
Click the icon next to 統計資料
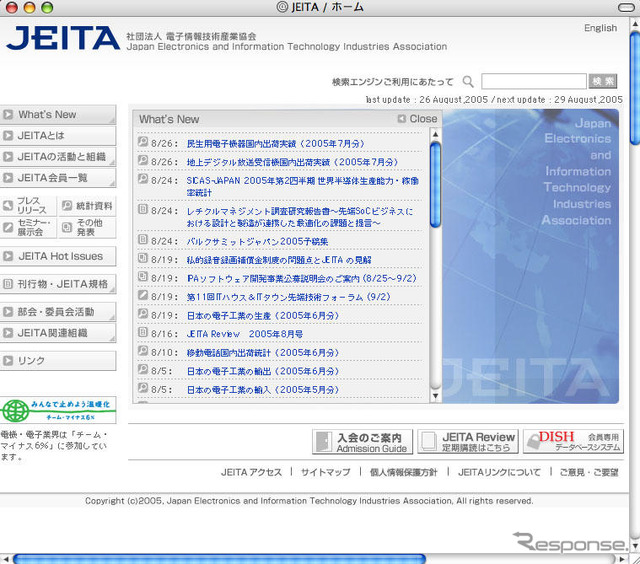(67, 205)
